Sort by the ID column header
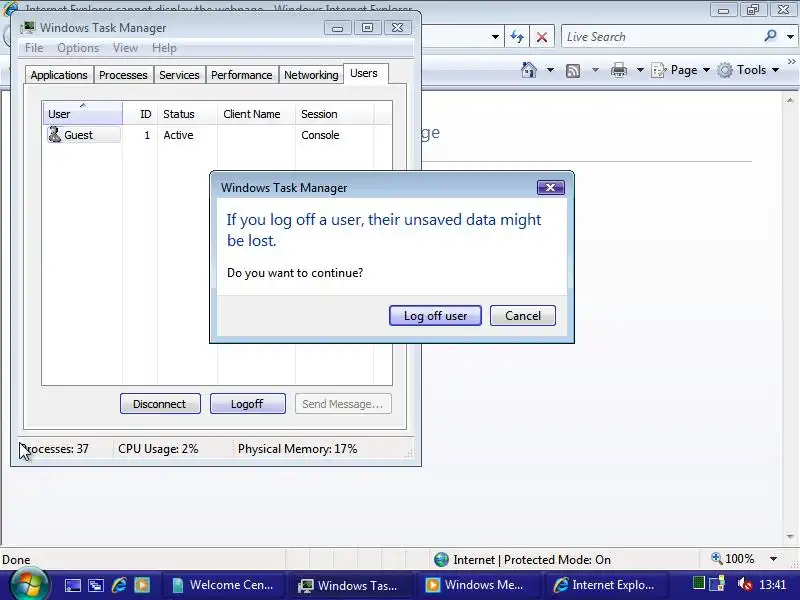Image resolution: width=800 pixels, height=600 pixels. pyautogui.click(x=140, y=114)
